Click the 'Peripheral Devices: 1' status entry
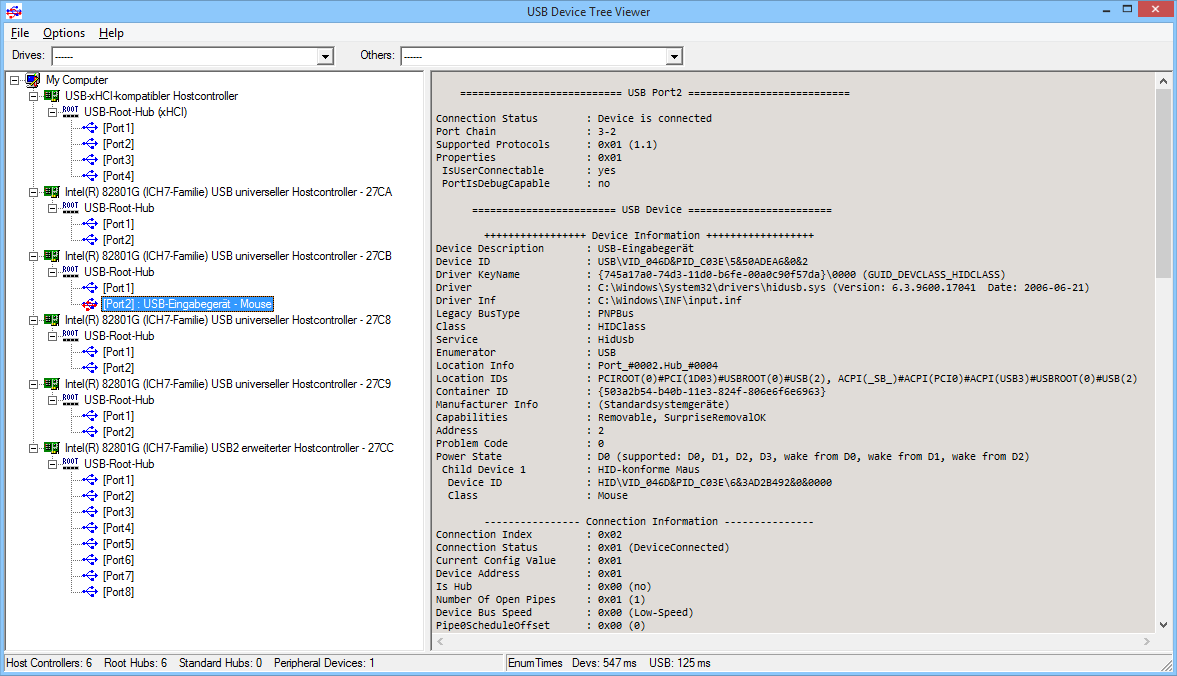1177x676 pixels. pyautogui.click(x=324, y=663)
